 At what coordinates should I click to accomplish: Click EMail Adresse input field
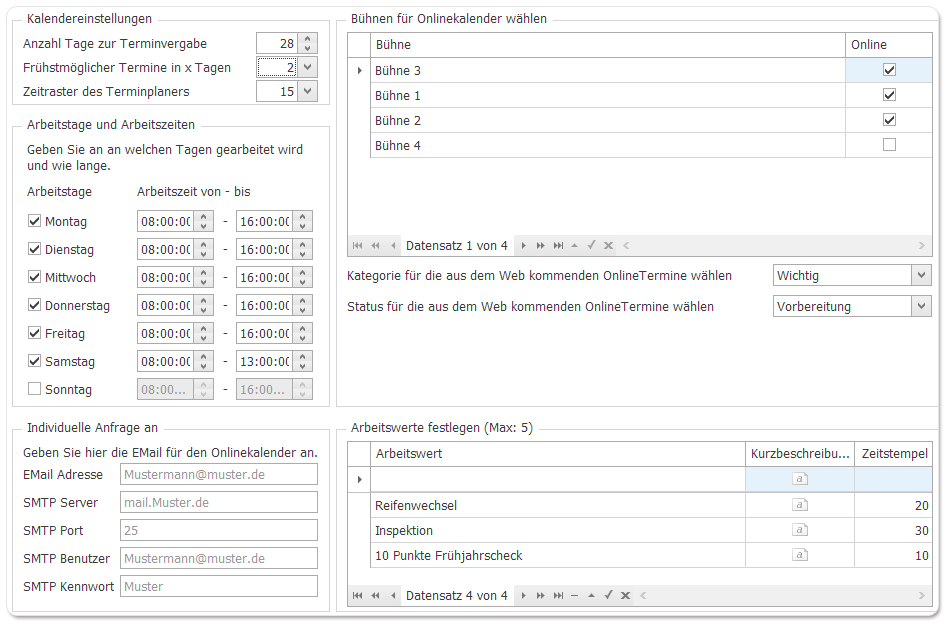(x=219, y=474)
